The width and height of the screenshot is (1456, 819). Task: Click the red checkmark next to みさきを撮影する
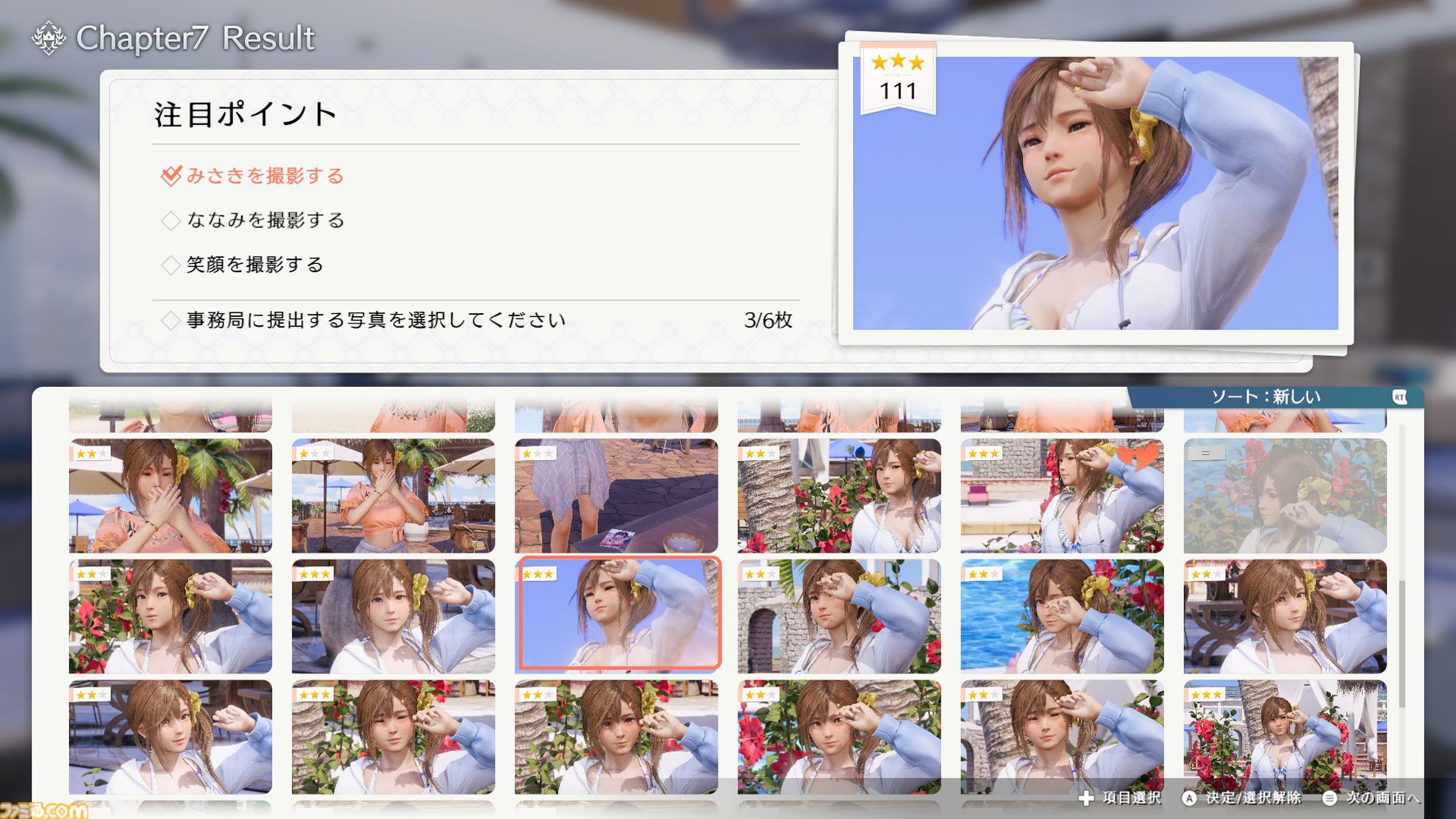tap(171, 176)
